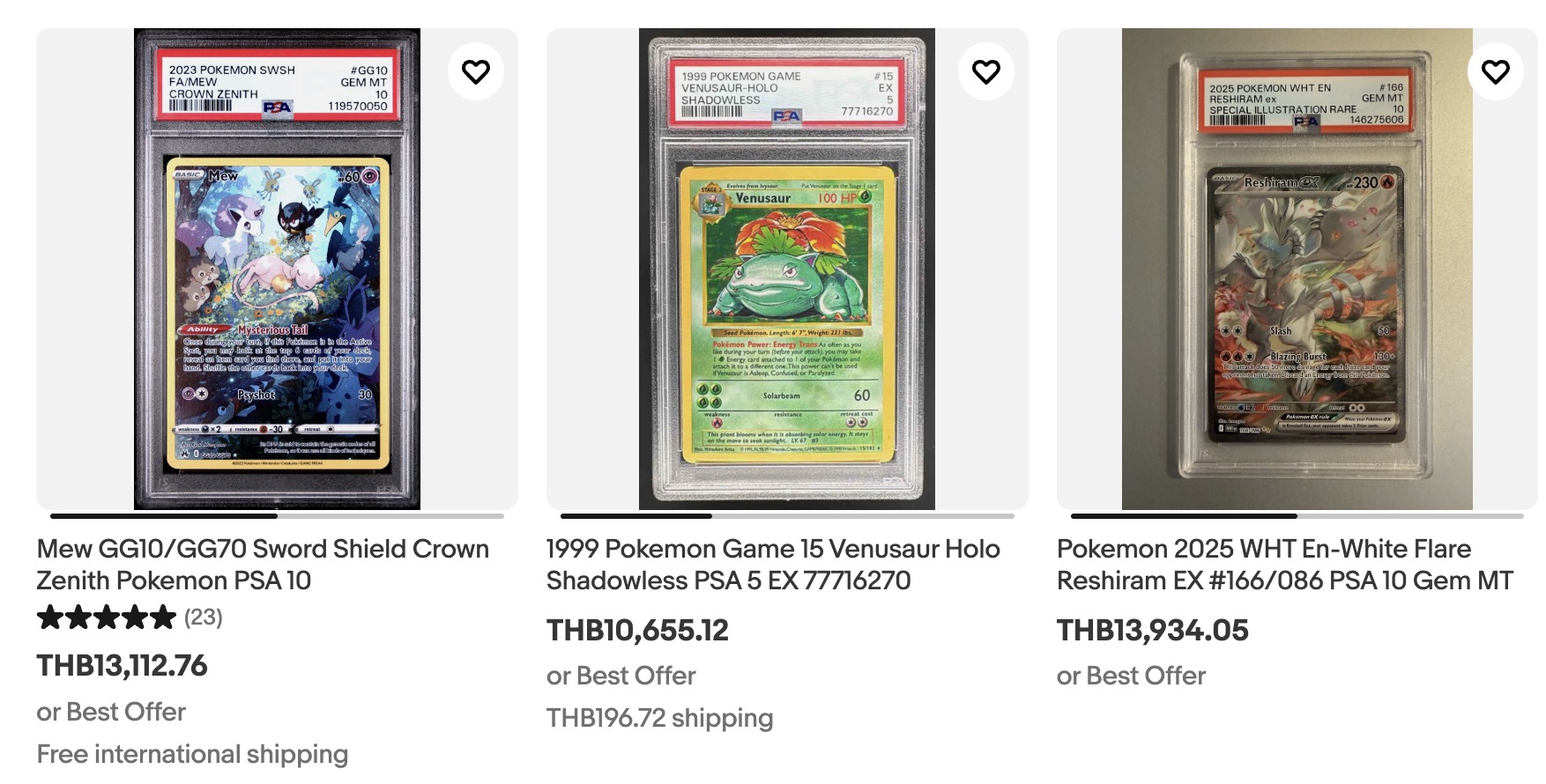Open Mew Crown Zenith PSA 10 image

click(x=277, y=269)
